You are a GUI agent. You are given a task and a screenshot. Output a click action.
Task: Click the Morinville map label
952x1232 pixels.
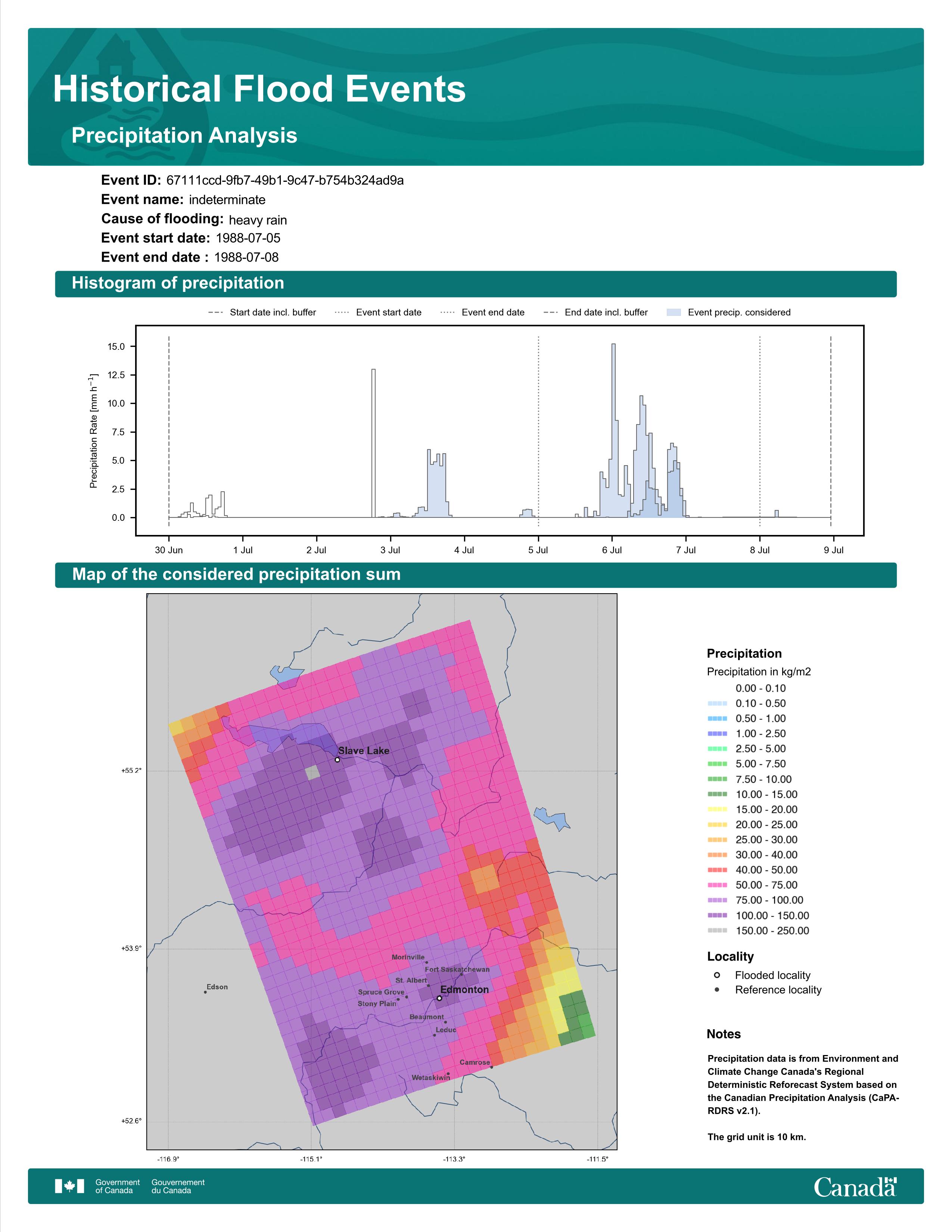pos(408,957)
